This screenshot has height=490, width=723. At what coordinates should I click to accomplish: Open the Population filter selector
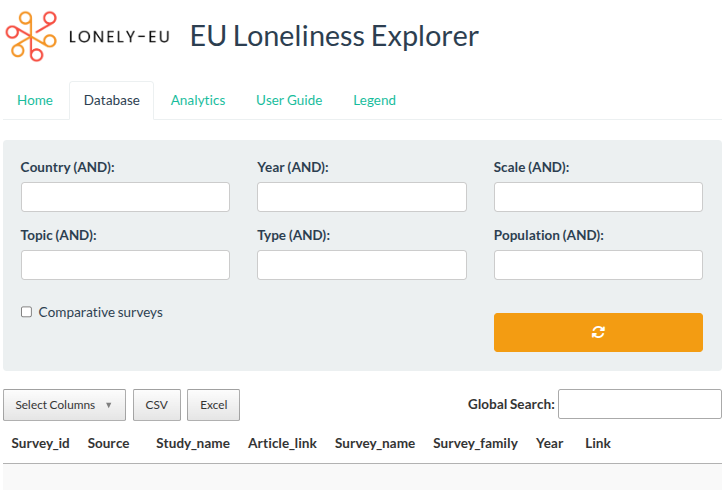coord(598,265)
